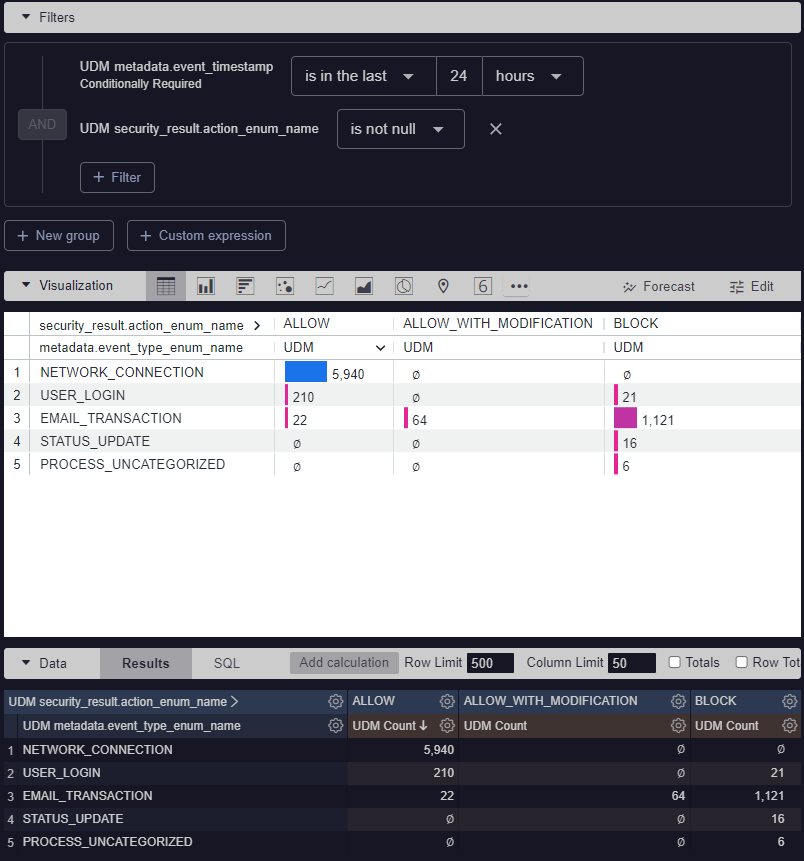Select the column chart visualization

(205, 286)
